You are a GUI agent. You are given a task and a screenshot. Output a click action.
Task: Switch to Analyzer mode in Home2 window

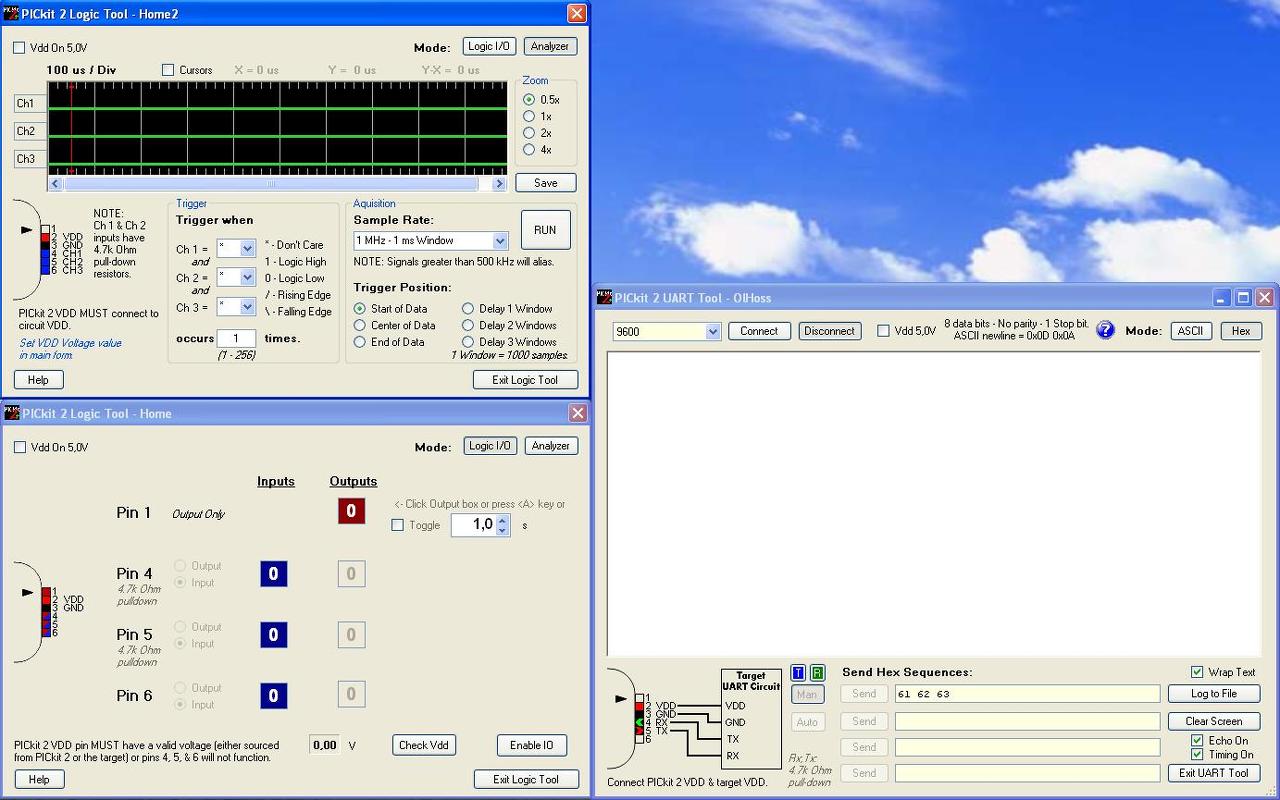click(550, 46)
